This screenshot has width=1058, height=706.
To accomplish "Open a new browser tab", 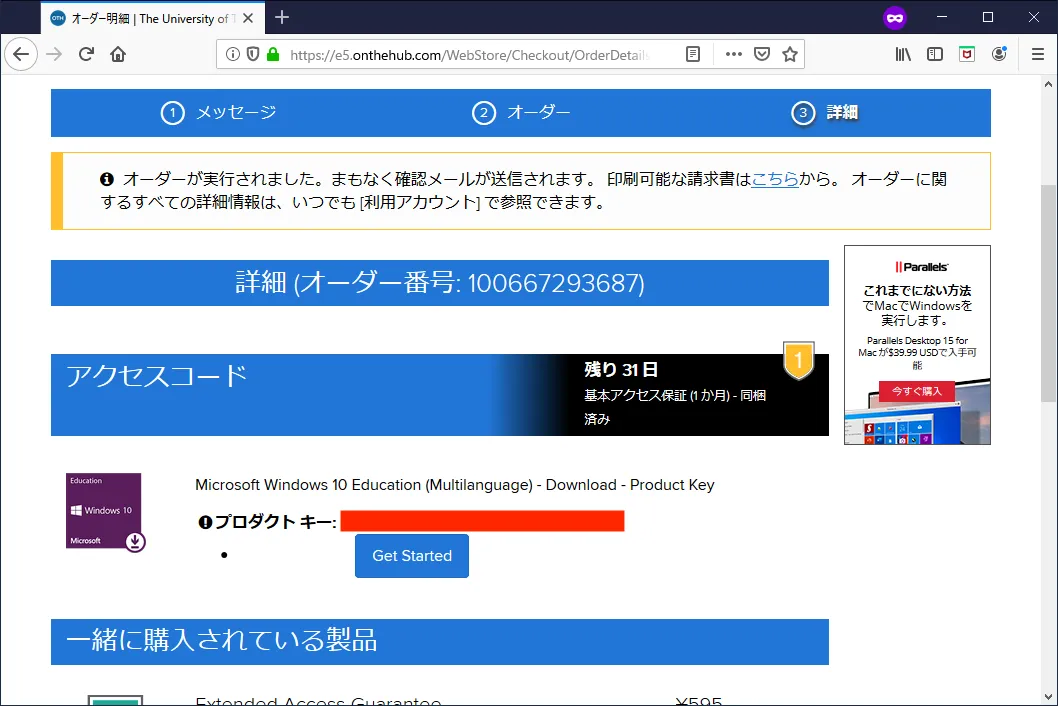I will click(x=282, y=17).
